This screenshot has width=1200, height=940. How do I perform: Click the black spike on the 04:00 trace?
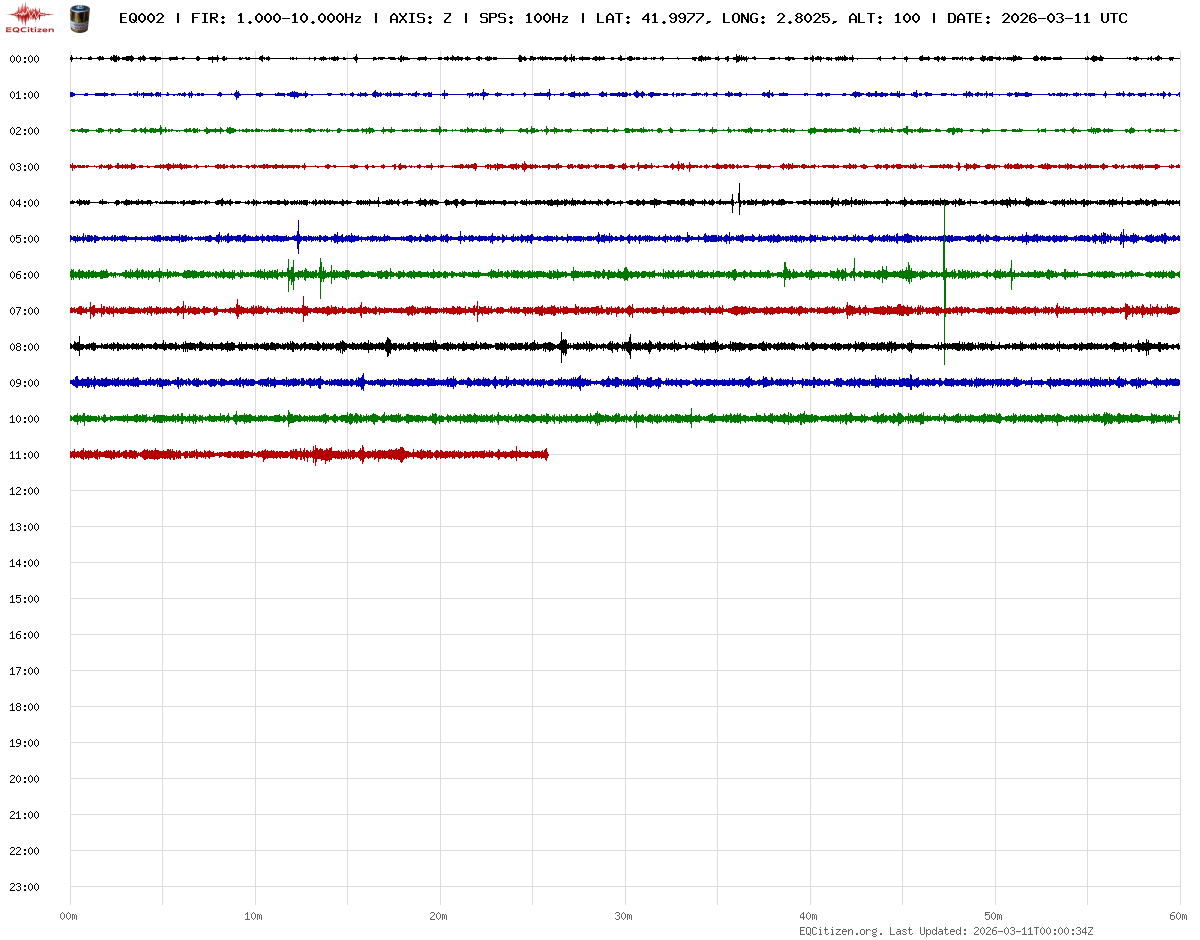pyautogui.click(x=739, y=198)
